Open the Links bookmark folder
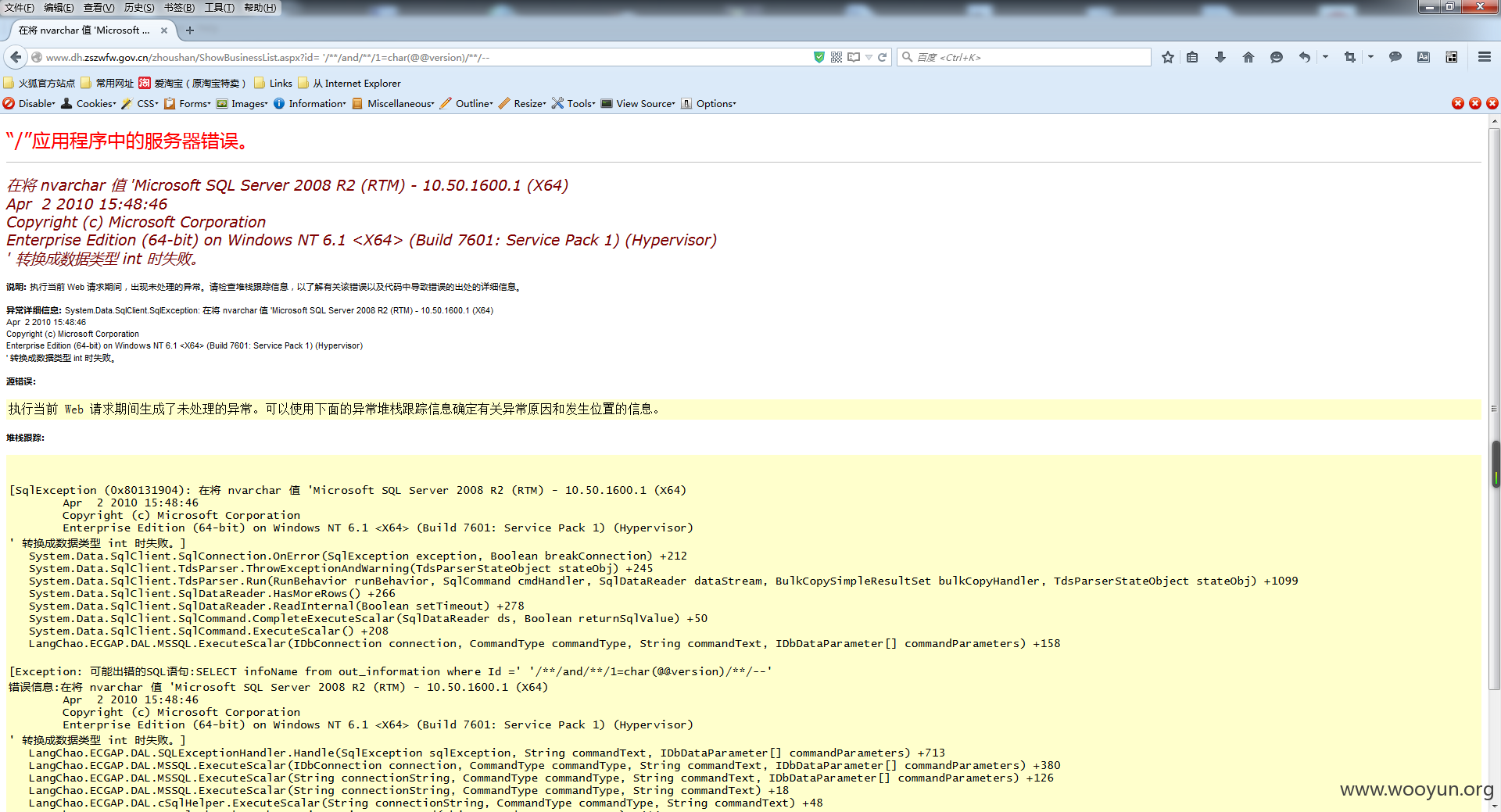1501x812 pixels. [x=273, y=83]
